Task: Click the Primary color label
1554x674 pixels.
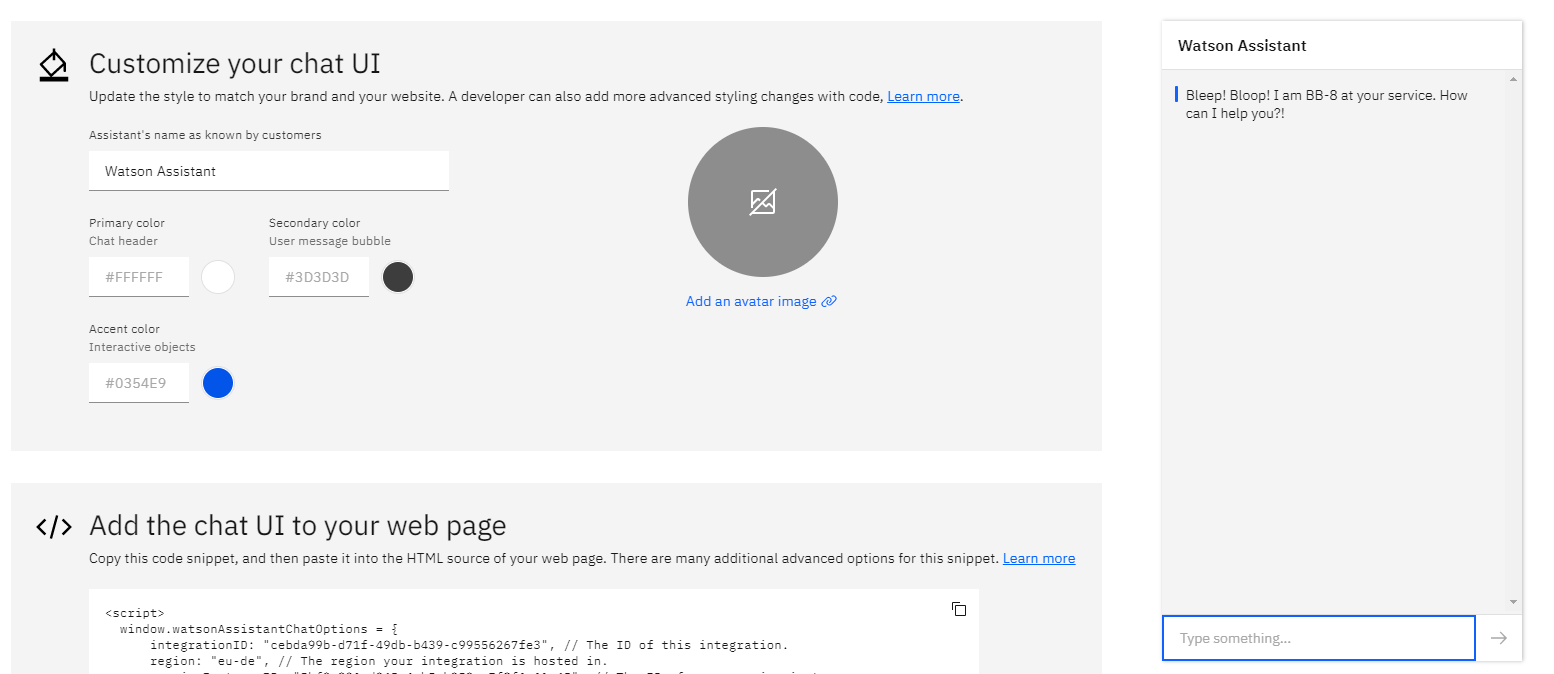Action: [x=127, y=223]
